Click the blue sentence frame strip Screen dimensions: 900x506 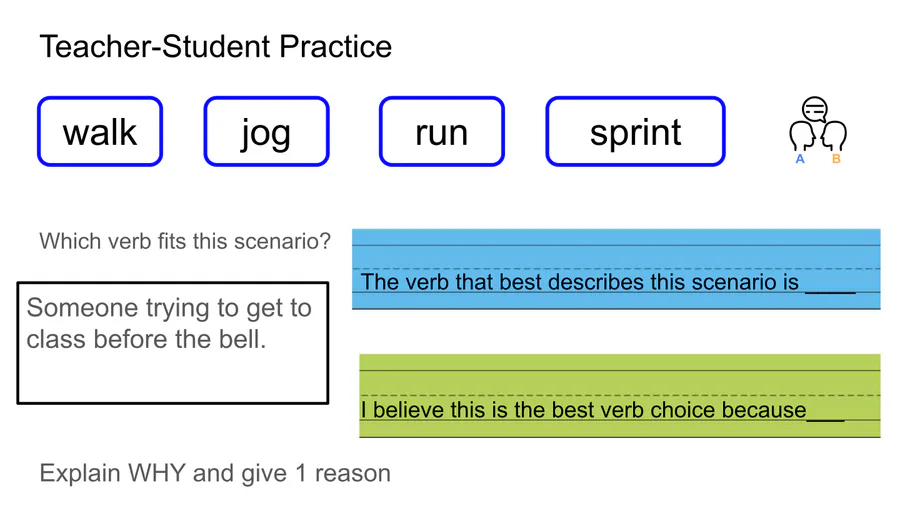[616, 269]
